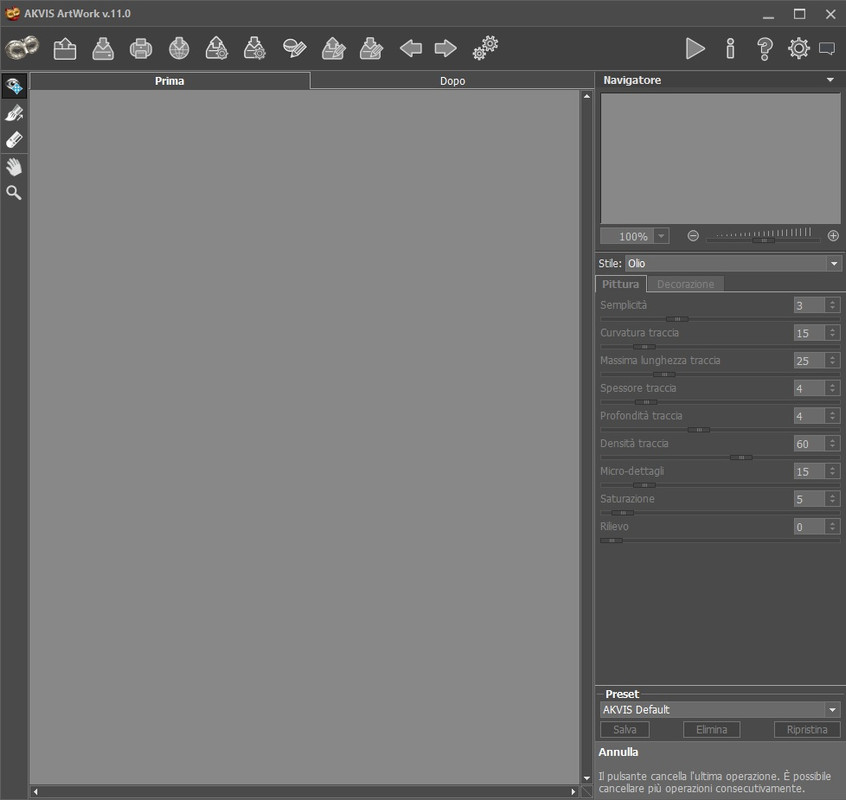Switch to the Dopo tab

click(x=452, y=81)
